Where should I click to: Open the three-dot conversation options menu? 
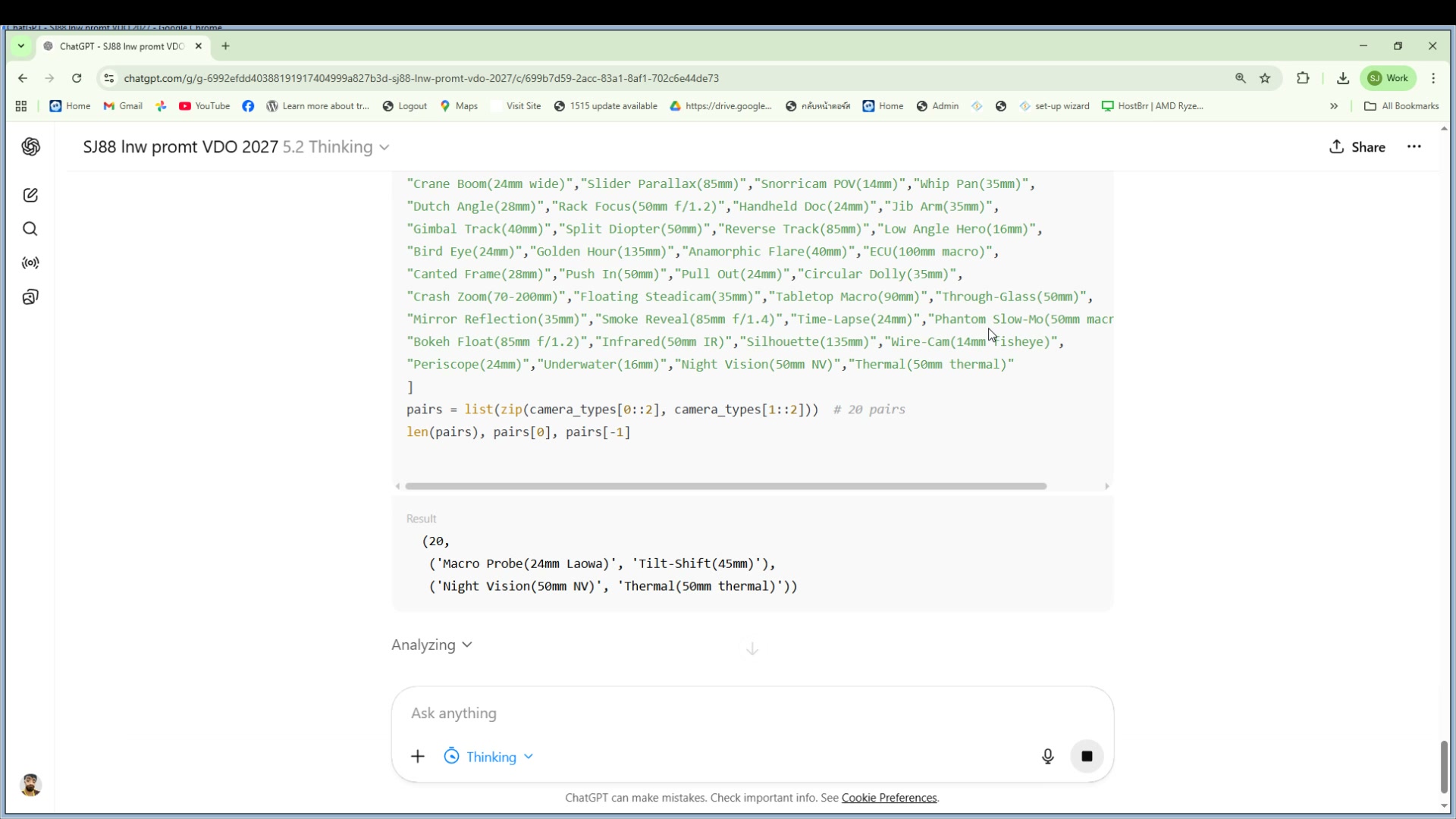click(x=1414, y=147)
